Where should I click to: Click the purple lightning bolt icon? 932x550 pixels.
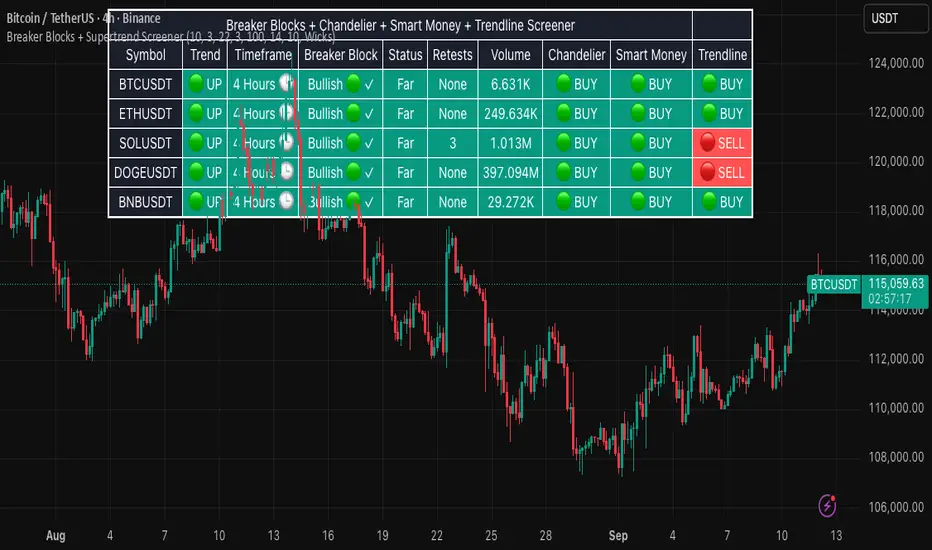(827, 506)
